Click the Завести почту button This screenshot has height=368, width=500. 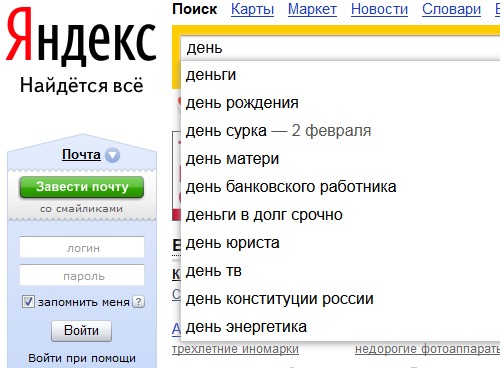point(82,187)
